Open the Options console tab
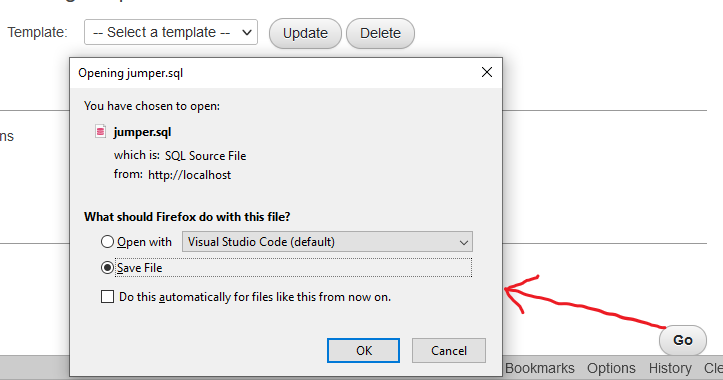Image resolution: width=723 pixels, height=380 pixels. [x=611, y=368]
